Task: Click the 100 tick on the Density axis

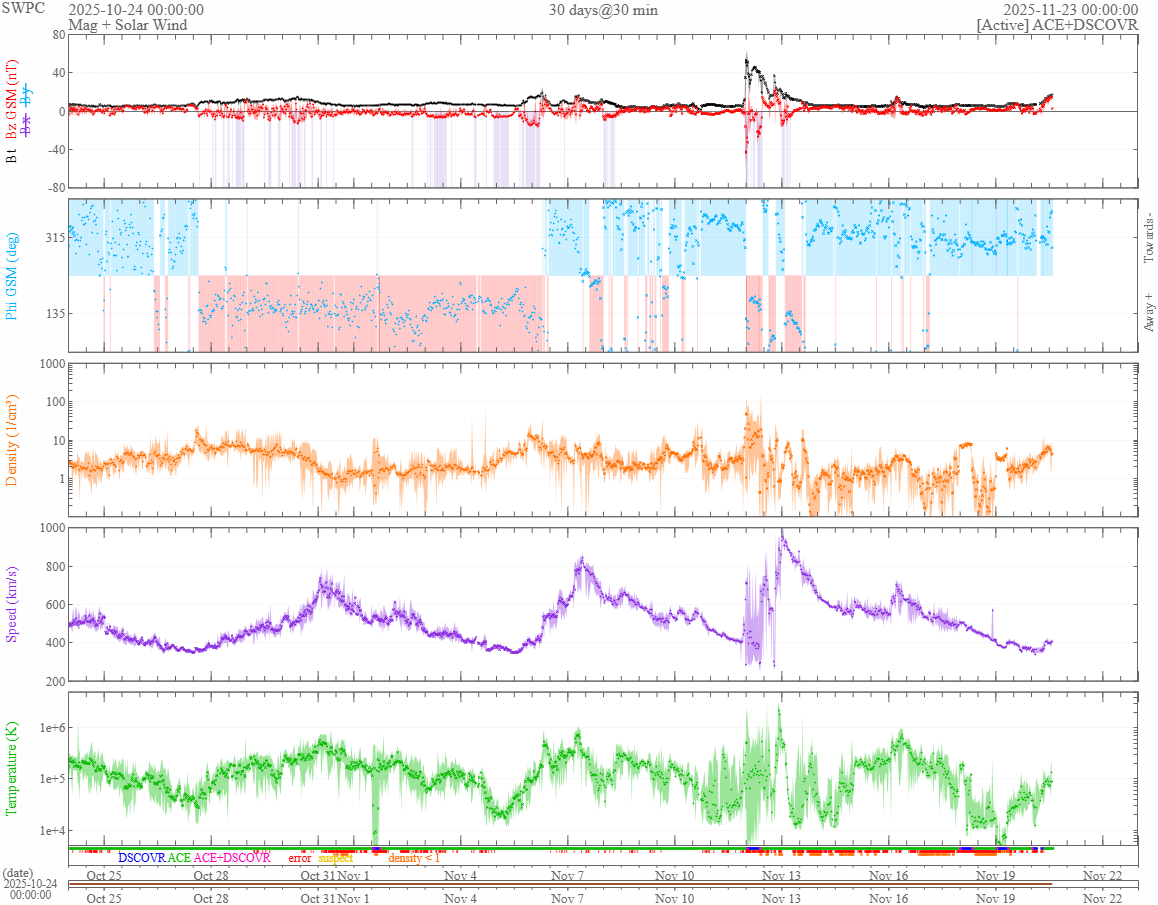Action: 56,402
